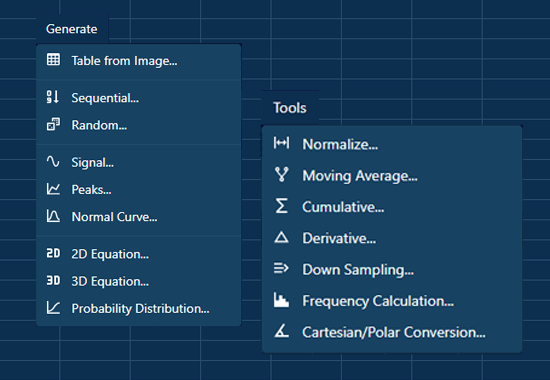
Task: Open the Generate menu
Action: coord(72,29)
